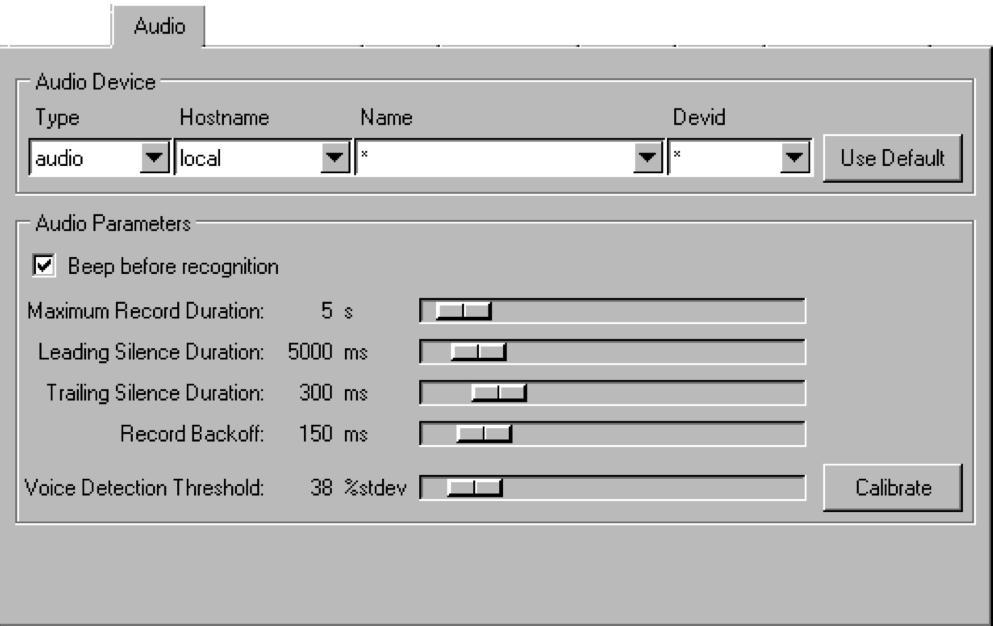
Task: Click the Calibrate button
Action: 892,487
